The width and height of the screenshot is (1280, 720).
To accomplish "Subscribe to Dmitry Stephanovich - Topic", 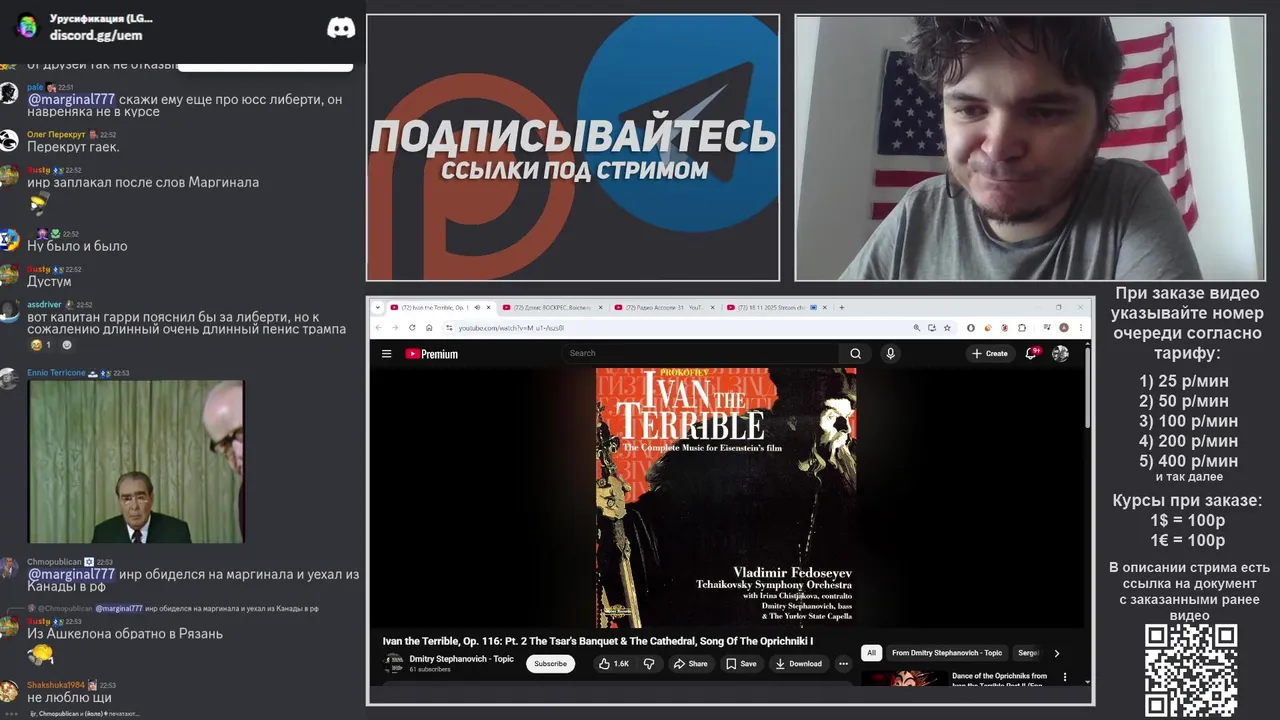I will point(550,664).
